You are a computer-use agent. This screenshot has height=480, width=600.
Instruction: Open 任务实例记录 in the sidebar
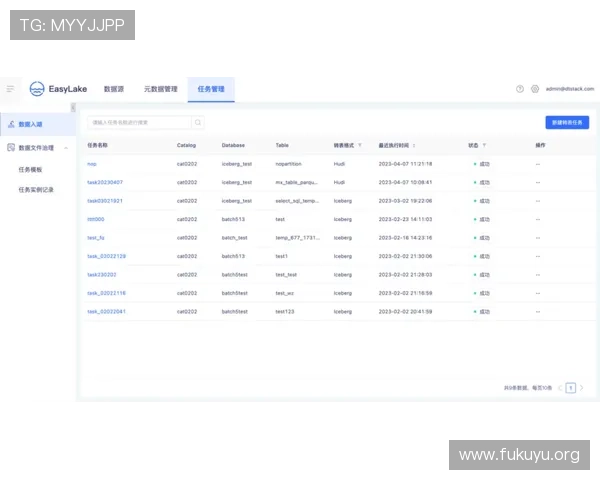tap(36, 189)
